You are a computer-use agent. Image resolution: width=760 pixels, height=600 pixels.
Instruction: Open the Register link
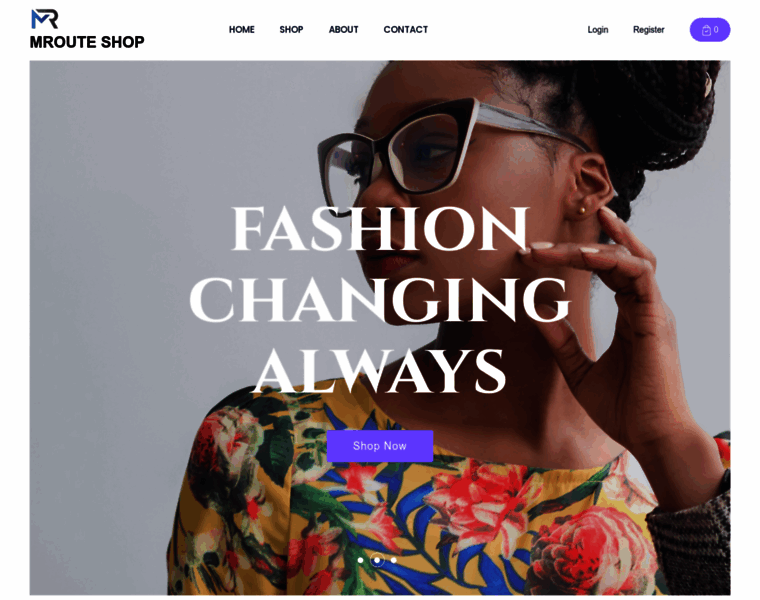pyautogui.click(x=649, y=30)
